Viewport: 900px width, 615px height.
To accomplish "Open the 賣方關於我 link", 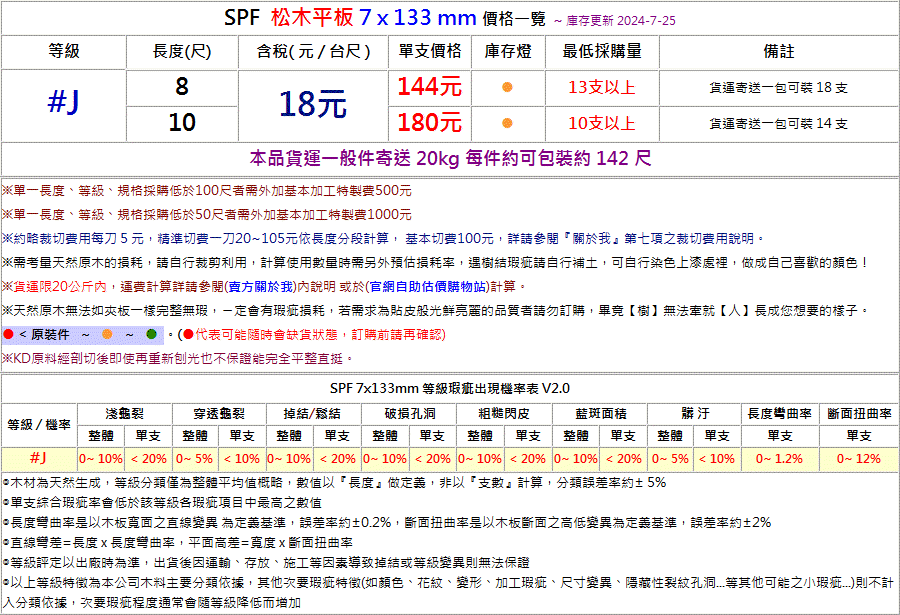I will tap(261, 286).
